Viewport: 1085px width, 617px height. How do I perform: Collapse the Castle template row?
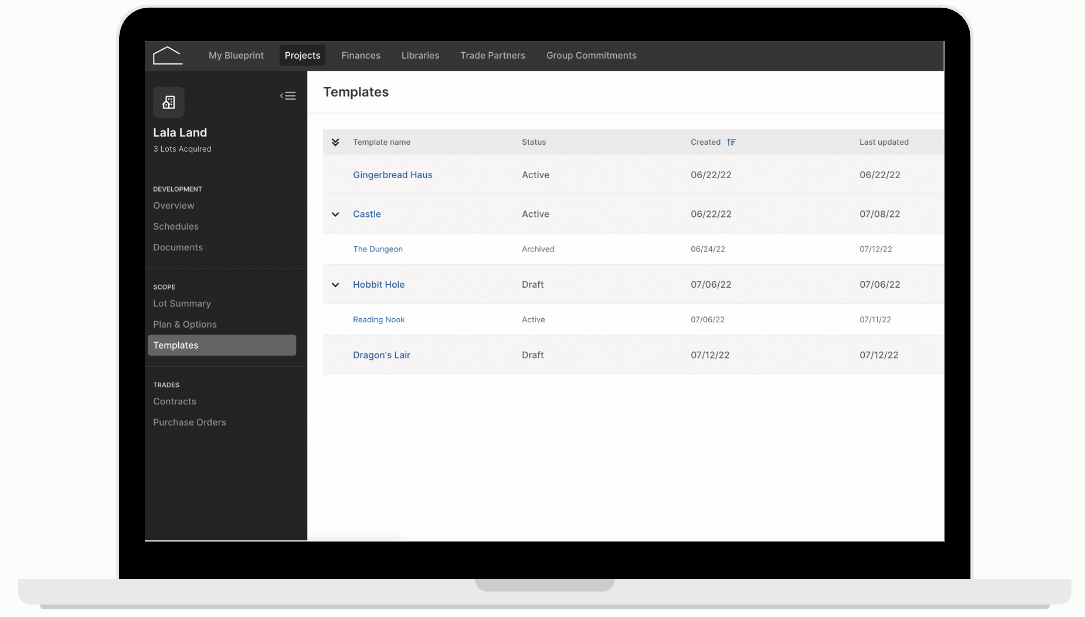pyautogui.click(x=335, y=214)
